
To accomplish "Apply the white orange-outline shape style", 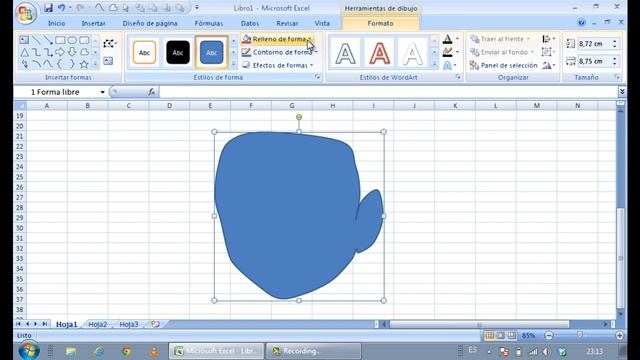I will pos(144,52).
